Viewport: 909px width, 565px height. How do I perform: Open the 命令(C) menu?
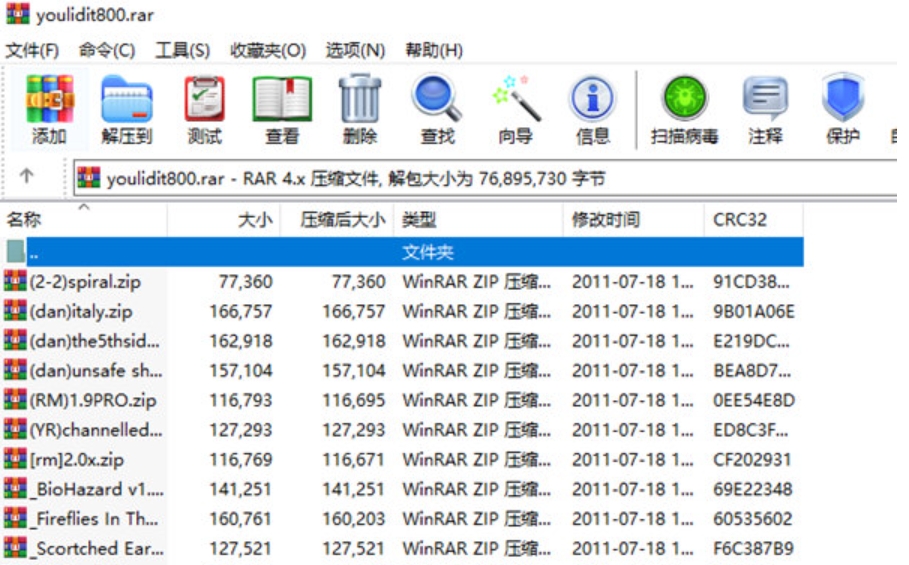click(x=107, y=50)
